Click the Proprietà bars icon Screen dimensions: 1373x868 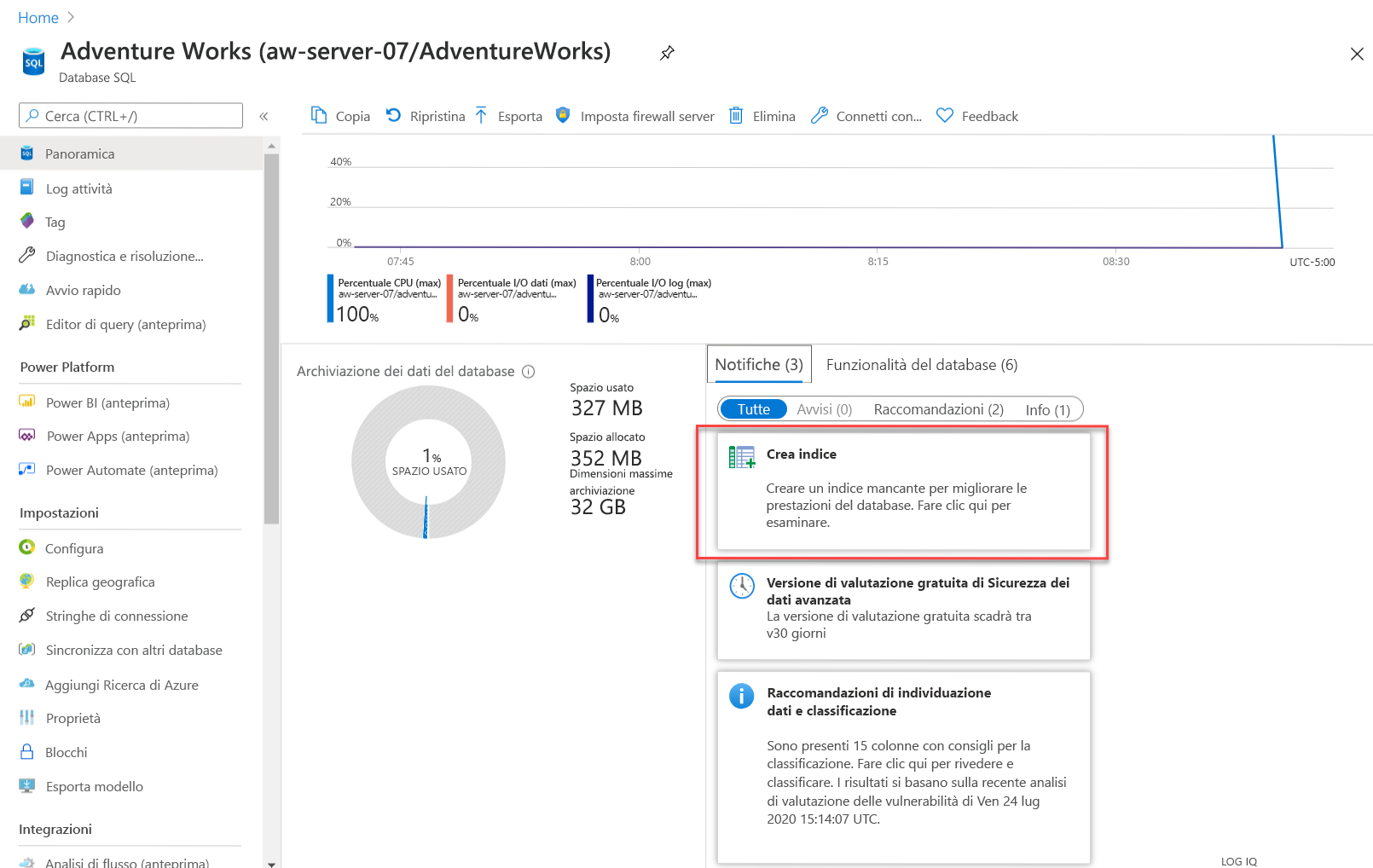(x=27, y=717)
